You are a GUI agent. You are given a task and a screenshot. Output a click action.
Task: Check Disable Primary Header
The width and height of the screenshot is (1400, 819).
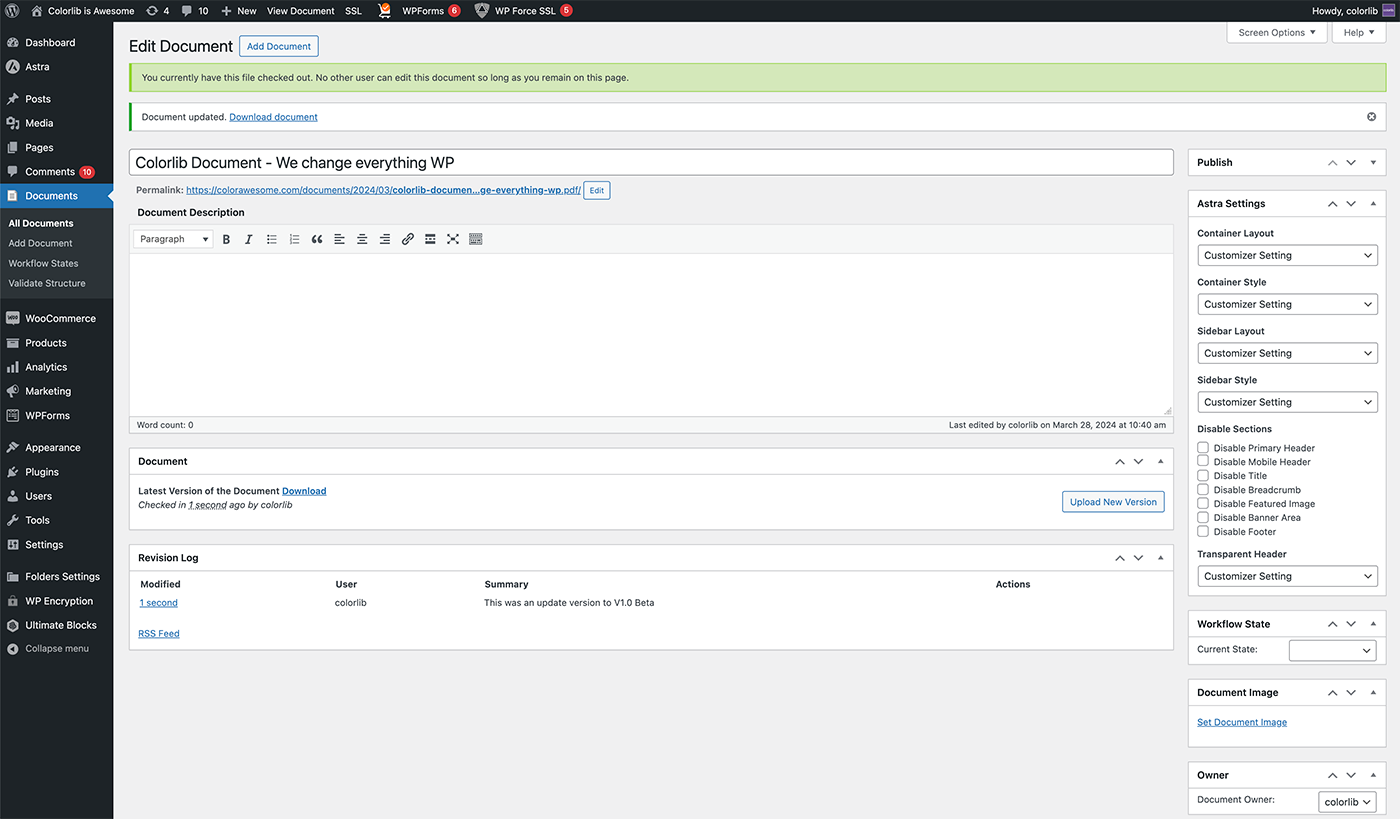click(1203, 448)
